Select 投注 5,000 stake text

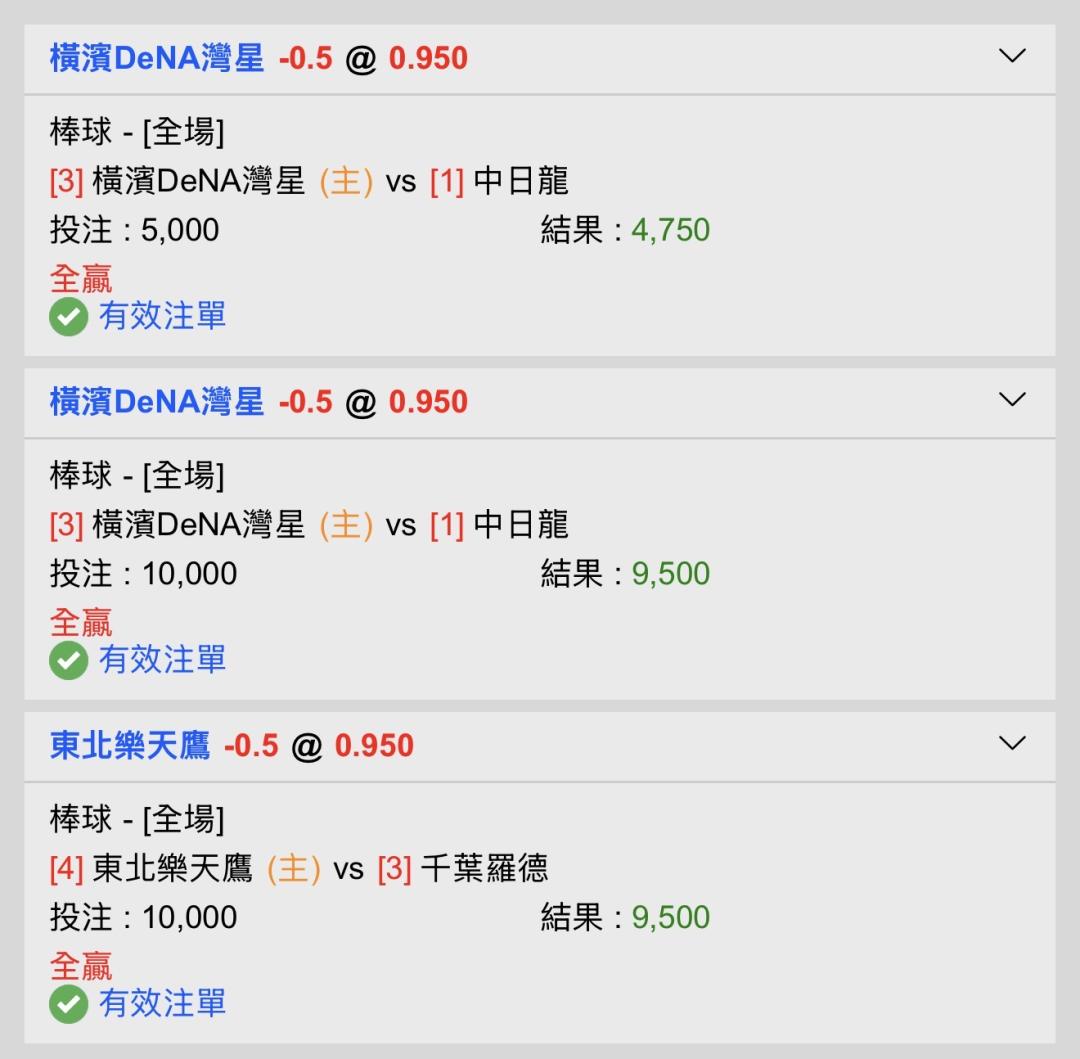[134, 230]
